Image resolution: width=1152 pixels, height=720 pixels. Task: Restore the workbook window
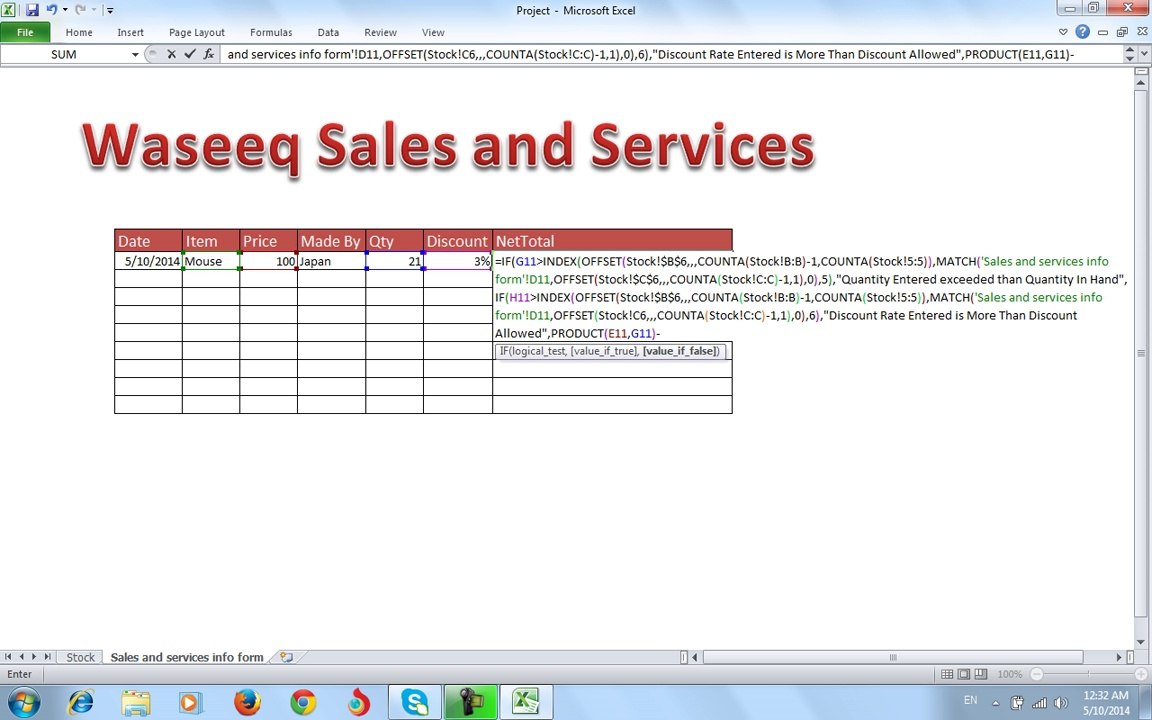coord(1122,32)
